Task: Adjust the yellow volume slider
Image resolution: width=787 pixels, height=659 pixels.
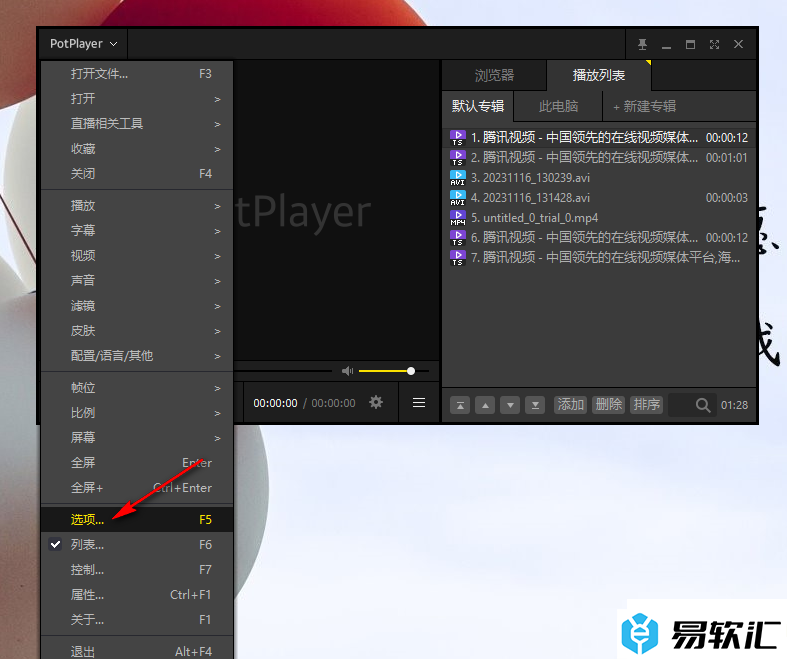Action: point(394,371)
